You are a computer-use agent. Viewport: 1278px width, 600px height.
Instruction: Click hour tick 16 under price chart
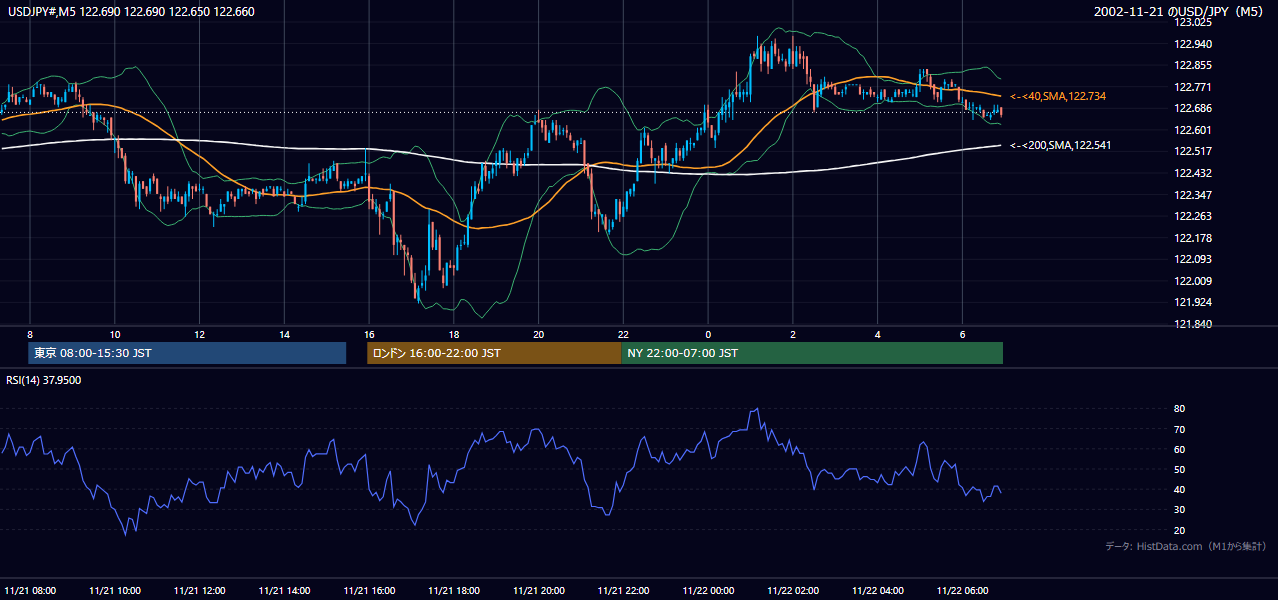point(369,334)
